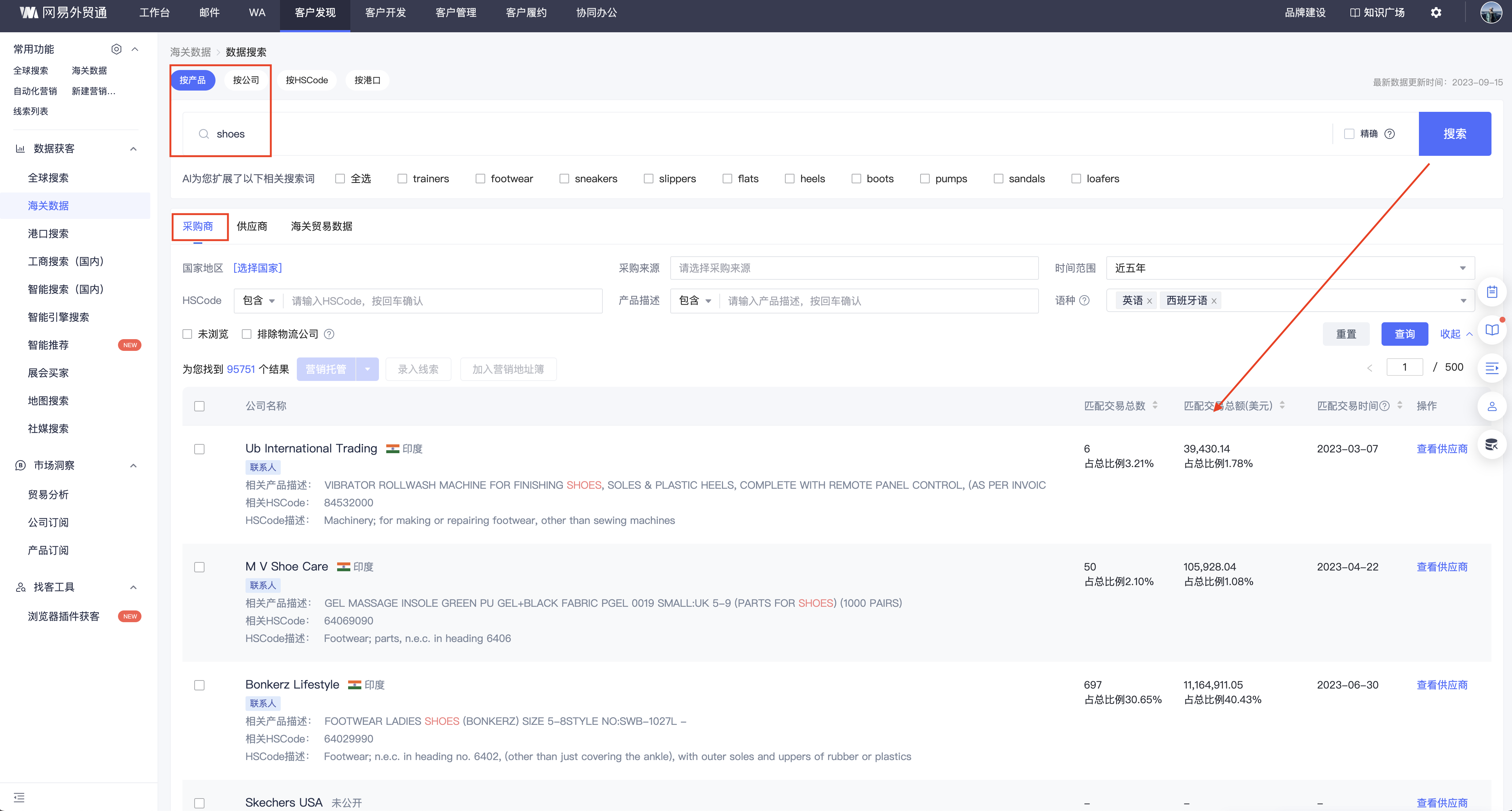
Task: Open the 营销托管 split dropdown arrow
Action: tap(368, 369)
